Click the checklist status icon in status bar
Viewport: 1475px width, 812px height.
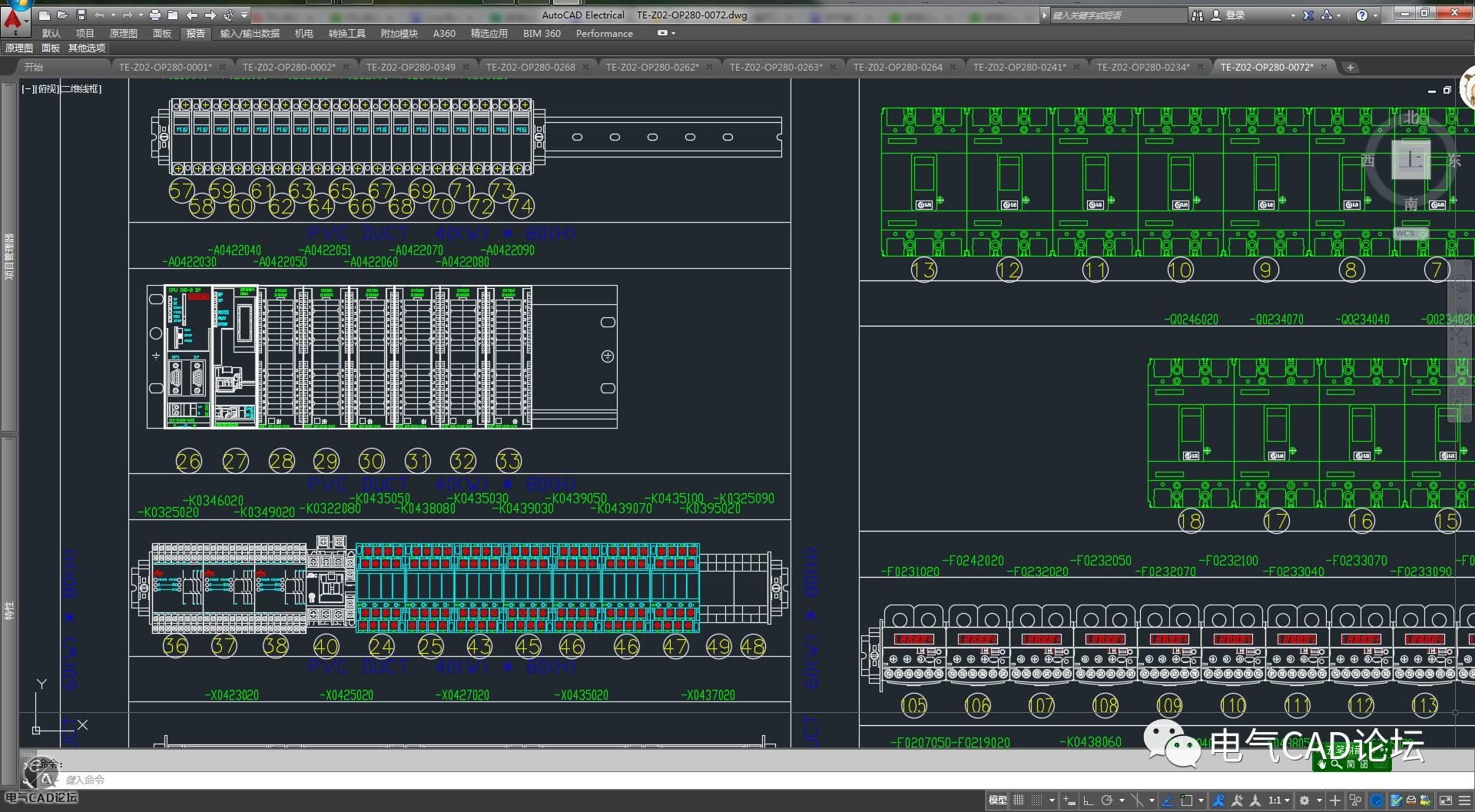[1396, 800]
